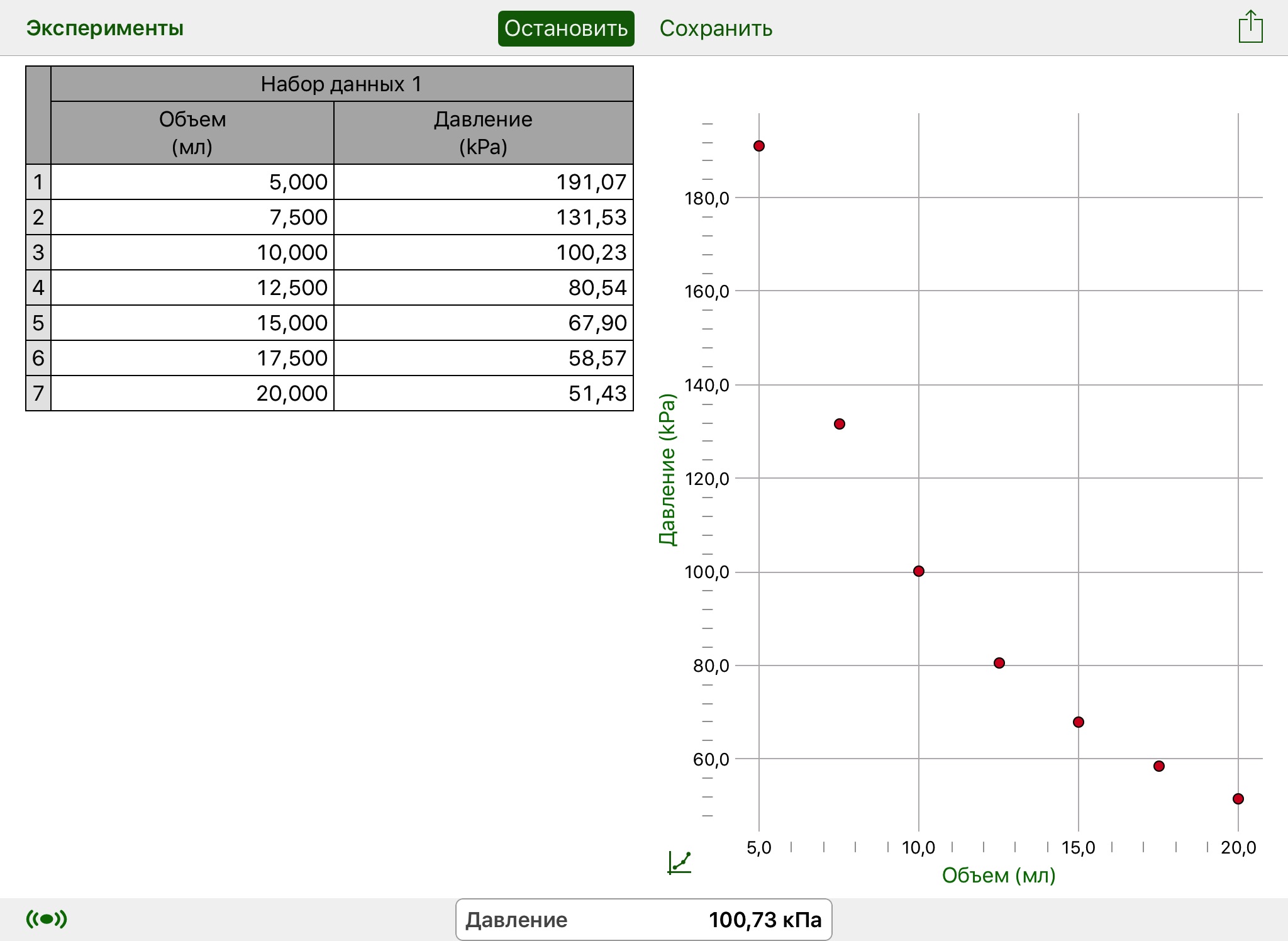Viewport: 1288px width, 941px height.
Task: Tap the Давление (kPa) vertical axis label
Action: (x=667, y=469)
